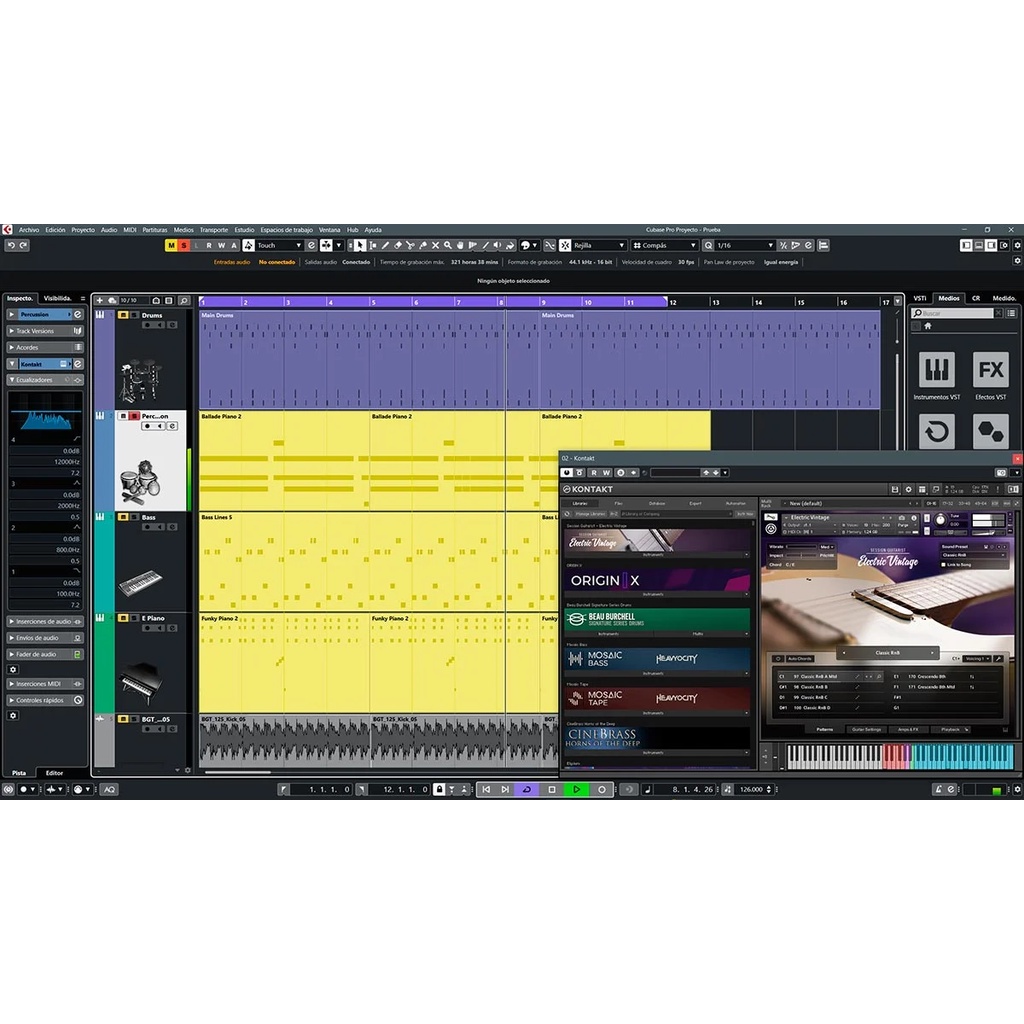1024x1024 pixels.
Task: Open the Proyecto menu
Action: [83, 230]
